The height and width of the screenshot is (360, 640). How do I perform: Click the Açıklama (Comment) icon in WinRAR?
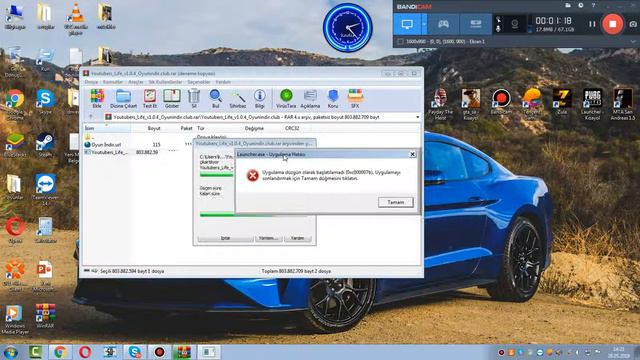[310, 99]
